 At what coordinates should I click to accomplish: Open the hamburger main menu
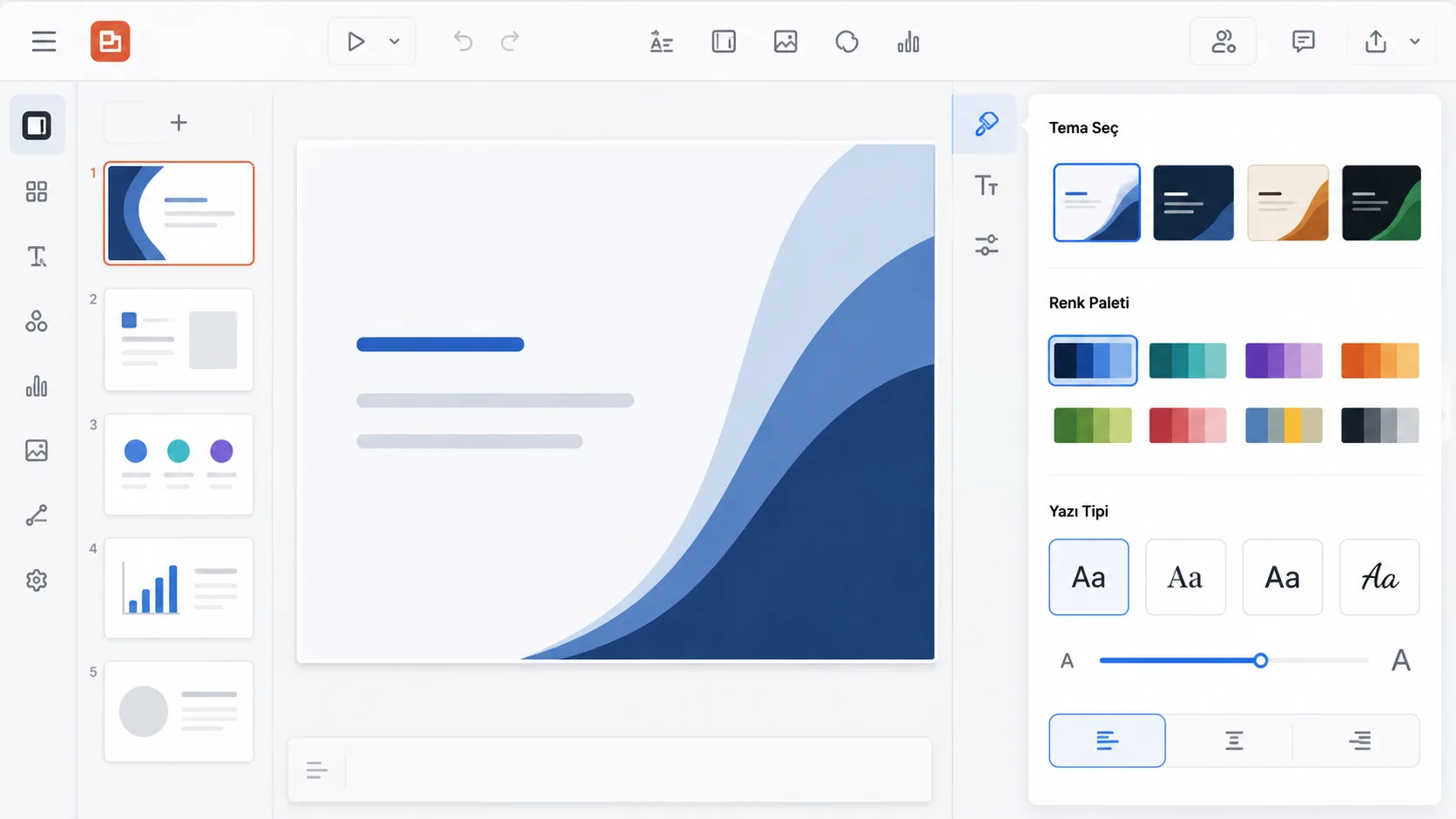(44, 41)
